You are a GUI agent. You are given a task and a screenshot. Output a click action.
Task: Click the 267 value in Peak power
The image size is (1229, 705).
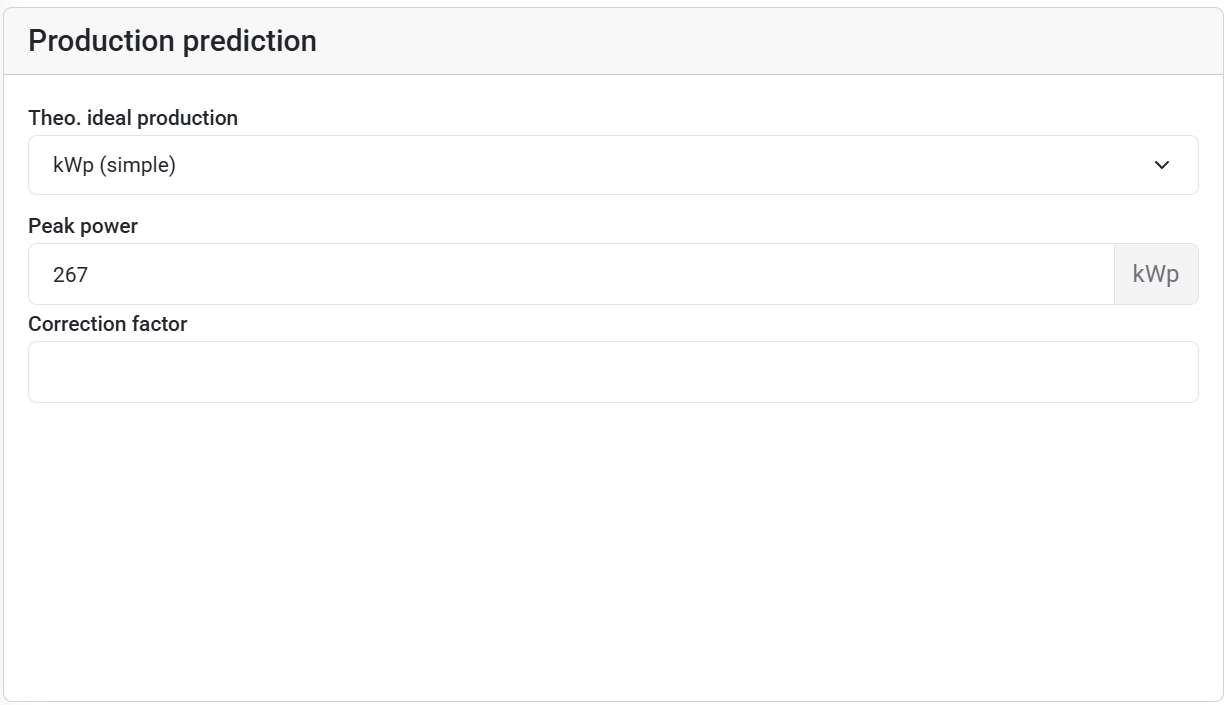click(x=71, y=274)
